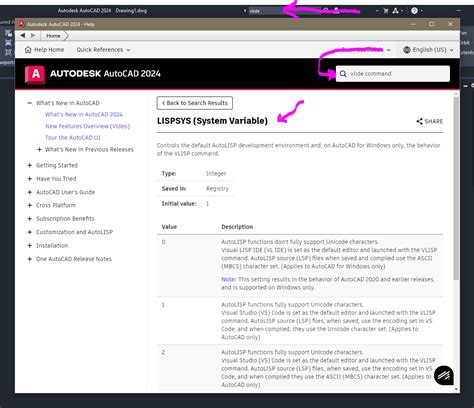Expand the Subscription Benefits section
Image resolution: width=474 pixels, height=408 pixels.
[x=30, y=219]
